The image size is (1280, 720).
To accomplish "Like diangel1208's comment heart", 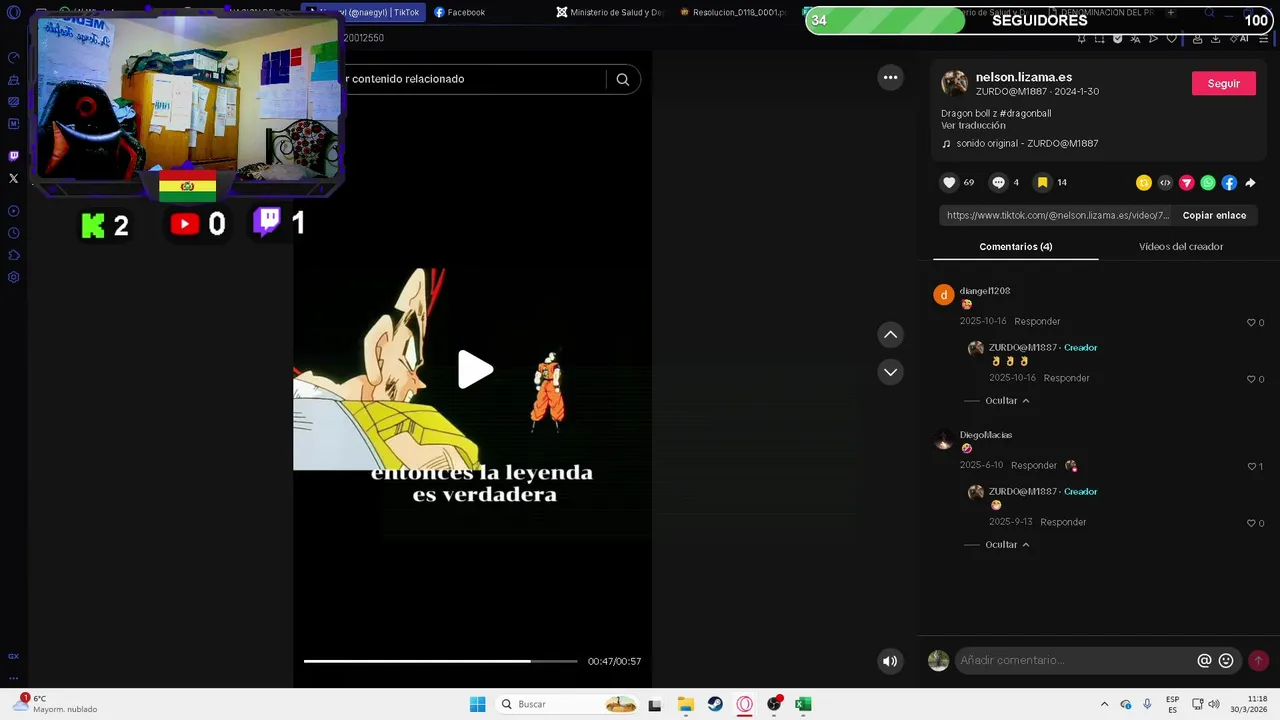I will tap(1250, 323).
